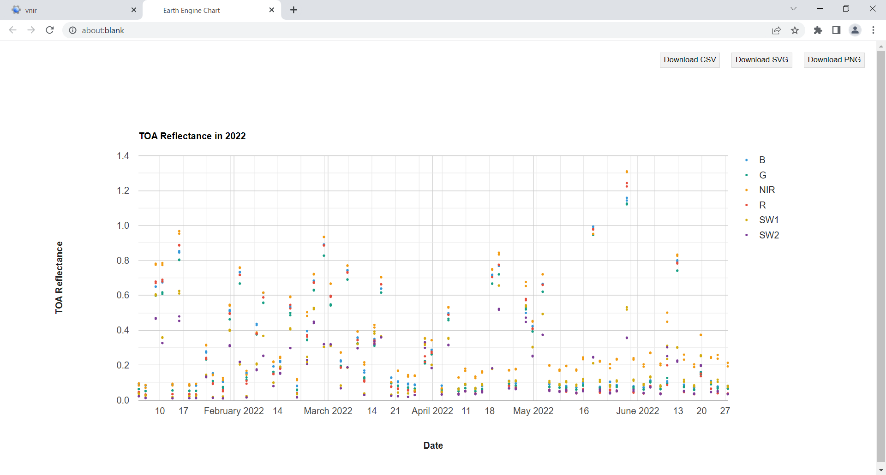Click the NIR legend orange marker
Viewport: 886px width, 475px height.
746,190
